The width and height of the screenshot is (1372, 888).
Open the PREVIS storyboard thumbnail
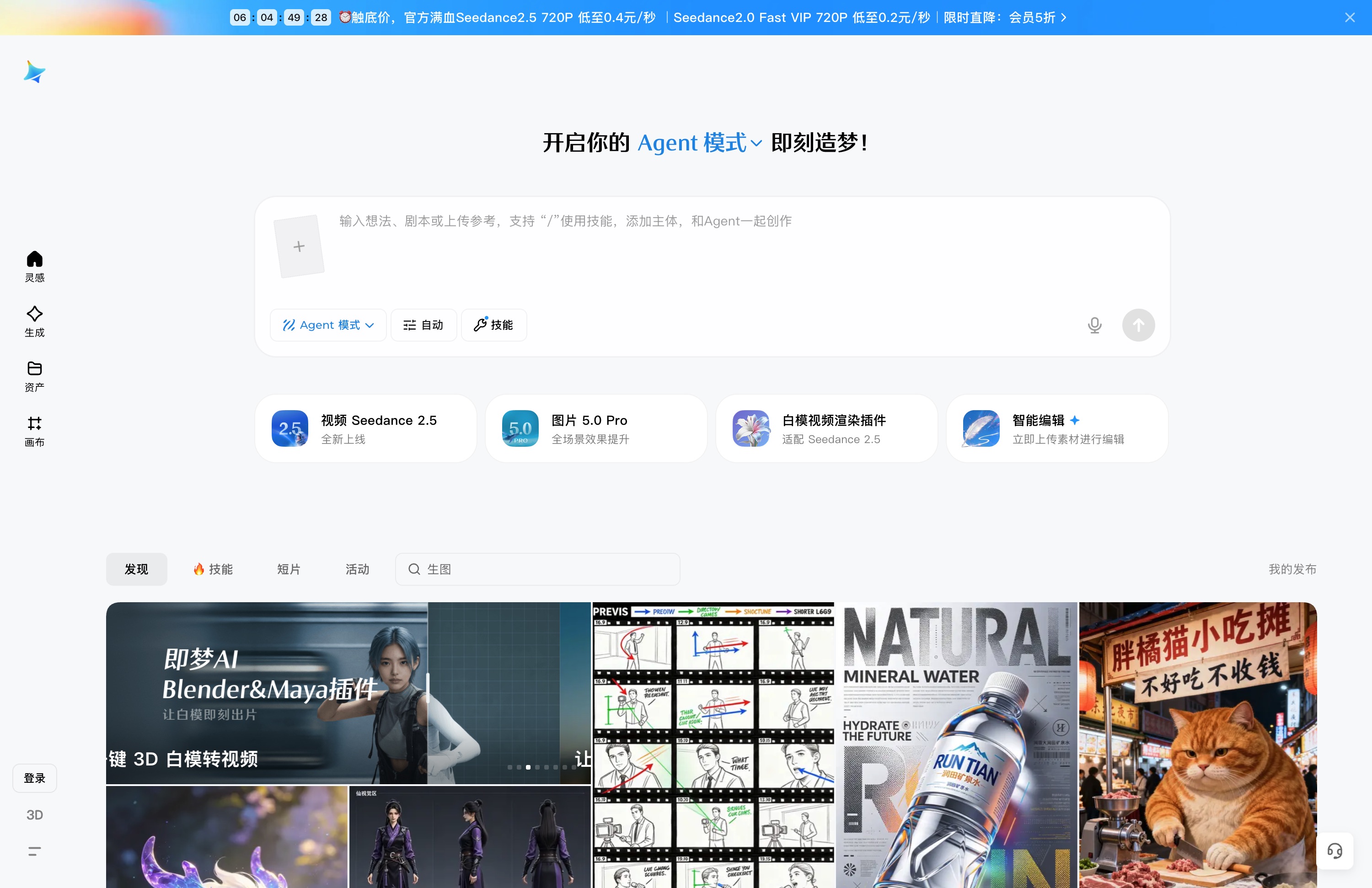point(714,745)
